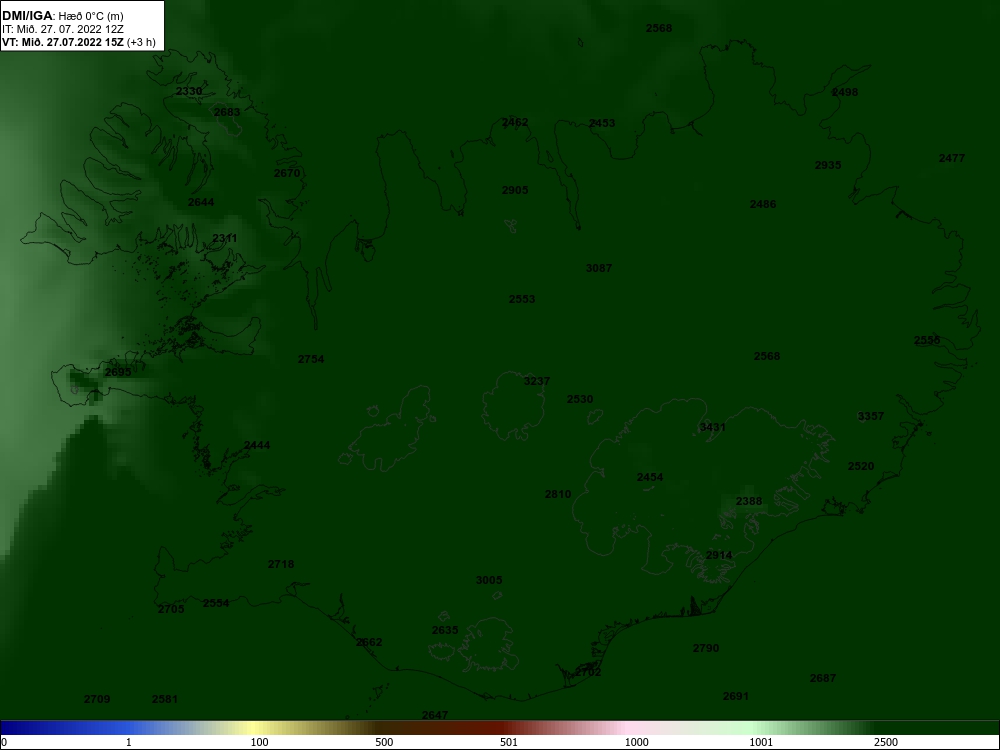
Task: Click the 2554 map value
Action: [x=216, y=603]
